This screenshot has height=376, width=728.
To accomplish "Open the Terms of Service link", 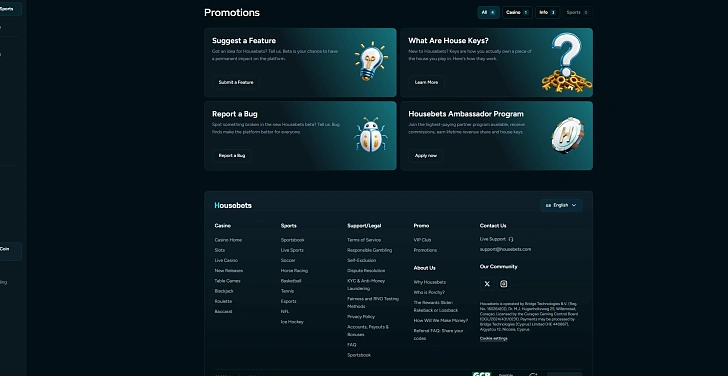I will pos(364,240).
